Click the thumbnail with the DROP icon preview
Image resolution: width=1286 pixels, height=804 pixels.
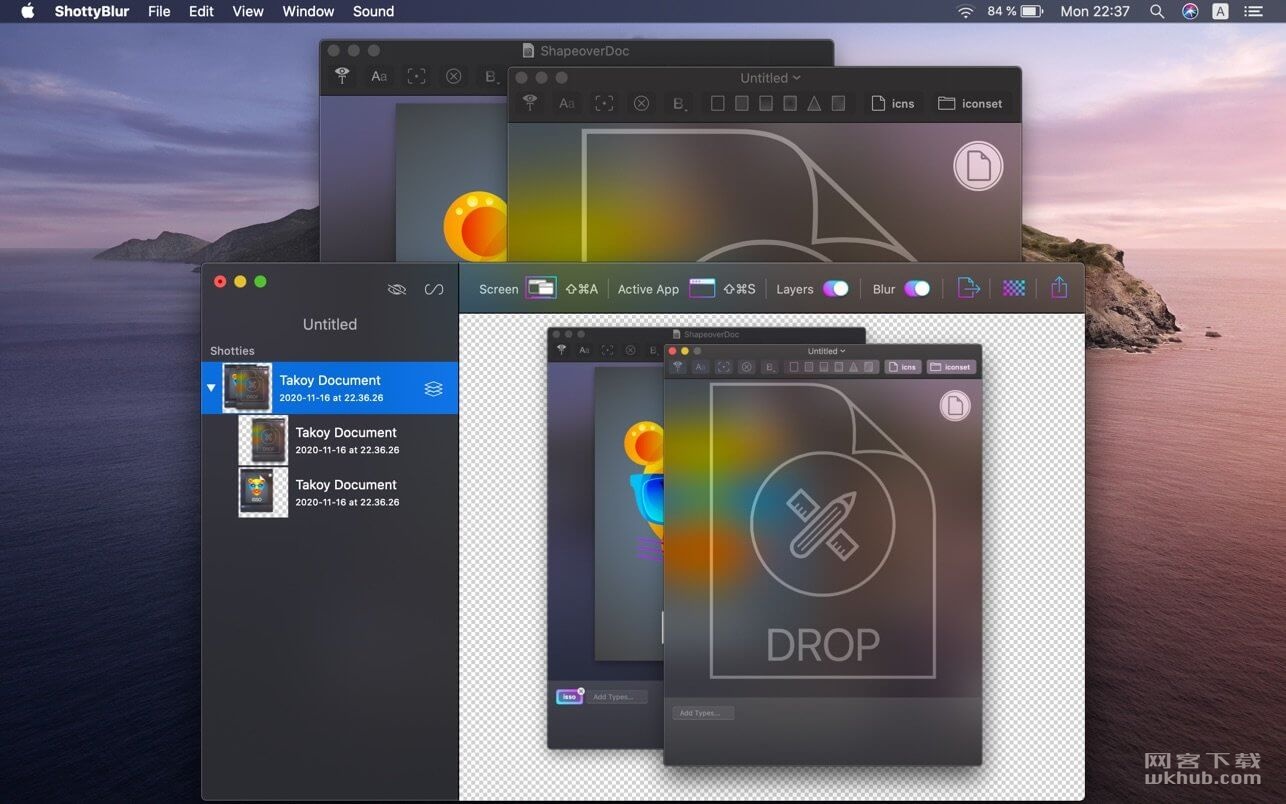click(263, 440)
